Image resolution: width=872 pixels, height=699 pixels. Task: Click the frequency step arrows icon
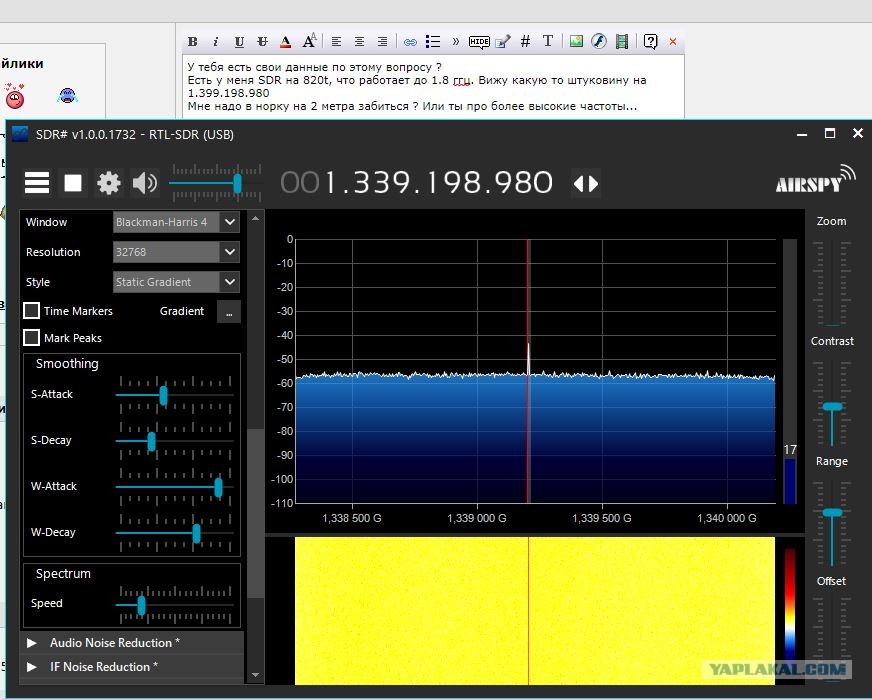click(586, 184)
